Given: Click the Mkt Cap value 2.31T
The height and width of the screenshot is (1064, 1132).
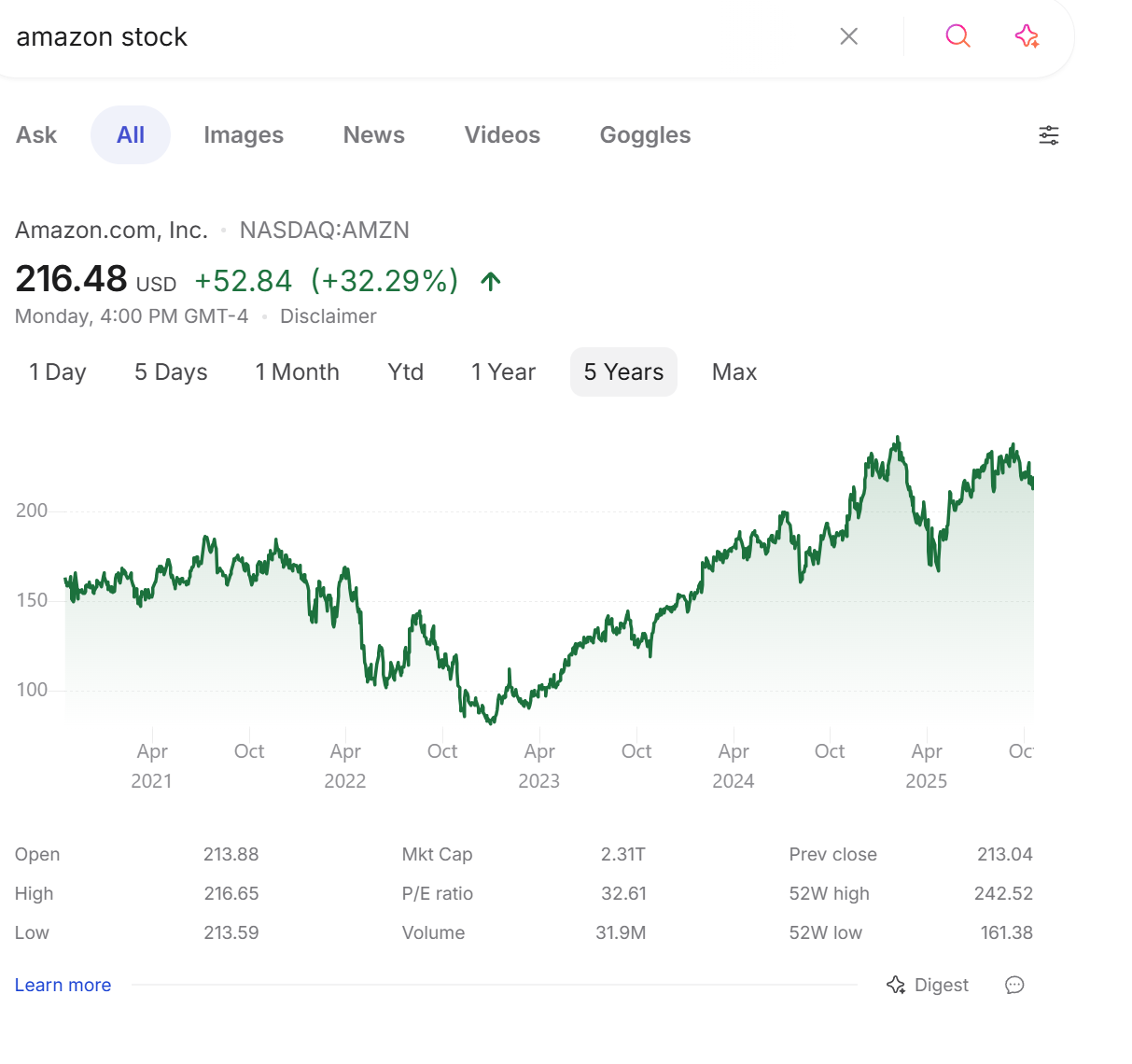Looking at the screenshot, I should click(623, 854).
